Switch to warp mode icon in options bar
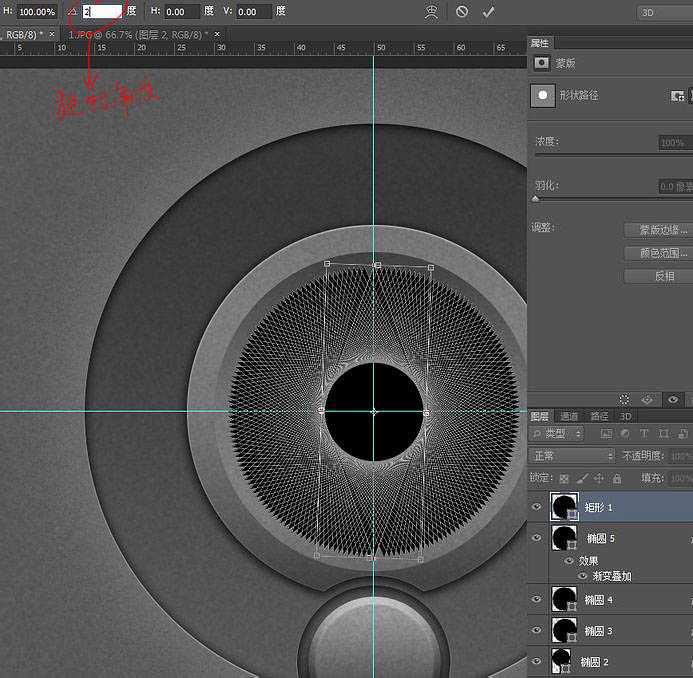693x678 pixels. [431, 12]
